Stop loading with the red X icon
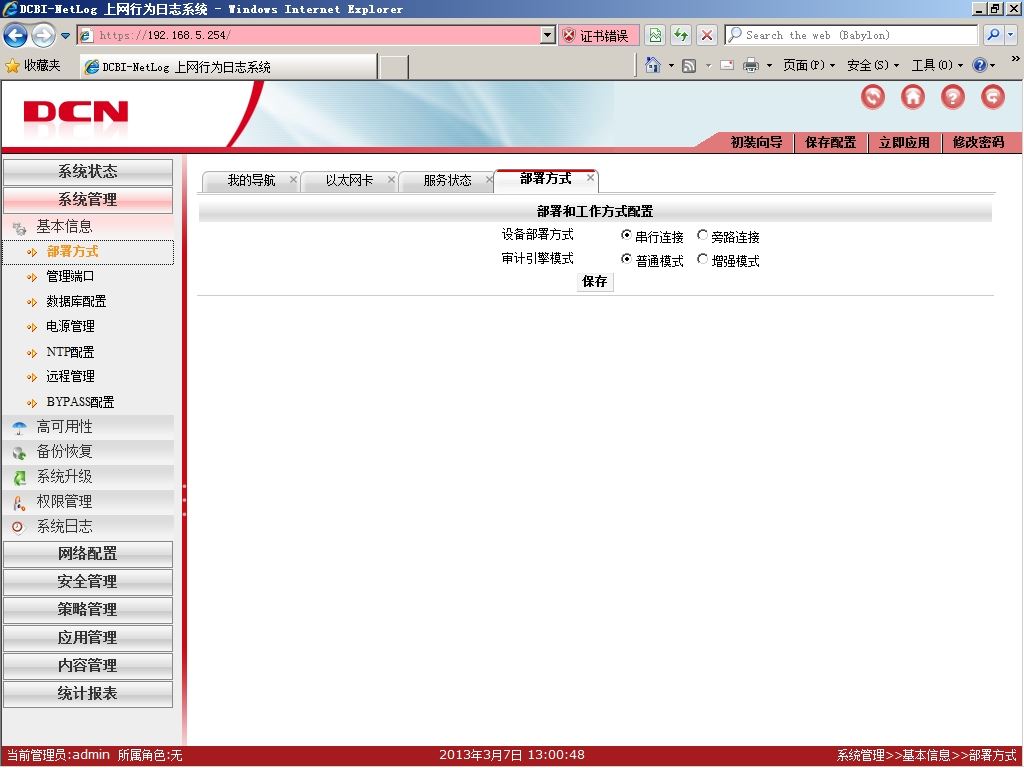Screen dimensions: 1024x768 click(707, 35)
